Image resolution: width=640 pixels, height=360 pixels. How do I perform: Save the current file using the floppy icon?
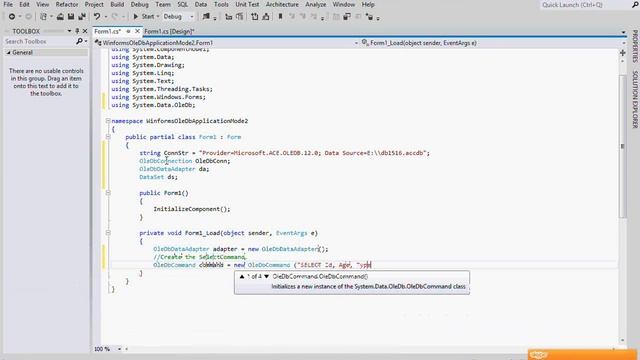pos(71,17)
